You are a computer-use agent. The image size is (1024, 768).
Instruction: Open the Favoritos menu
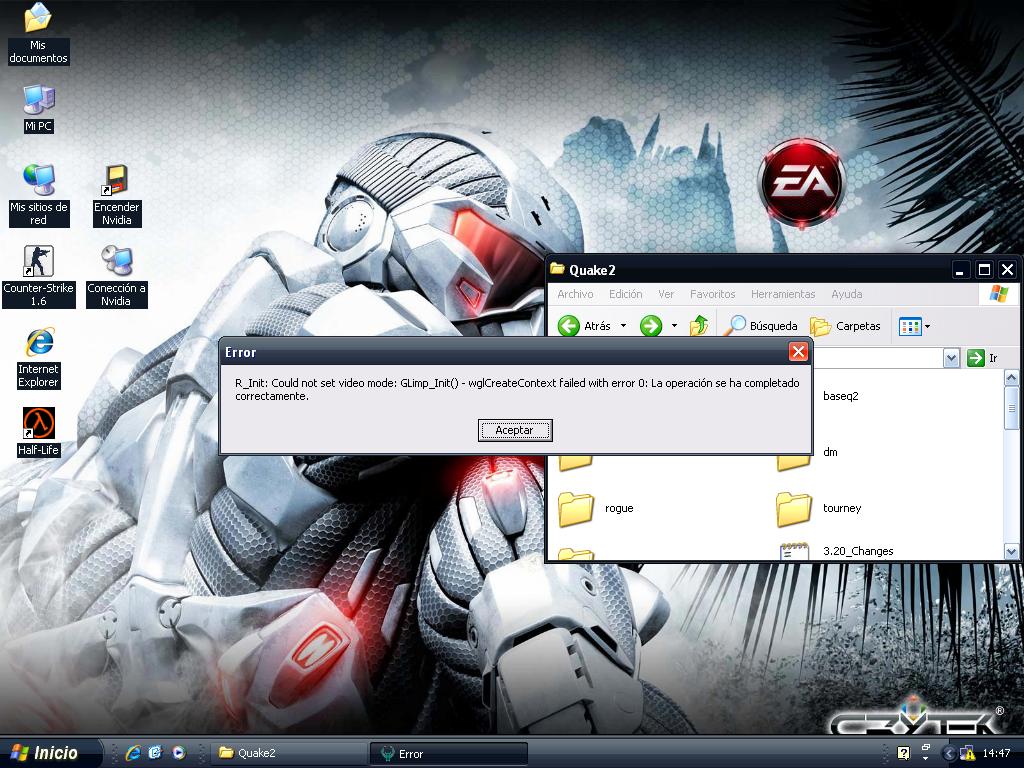[712, 294]
